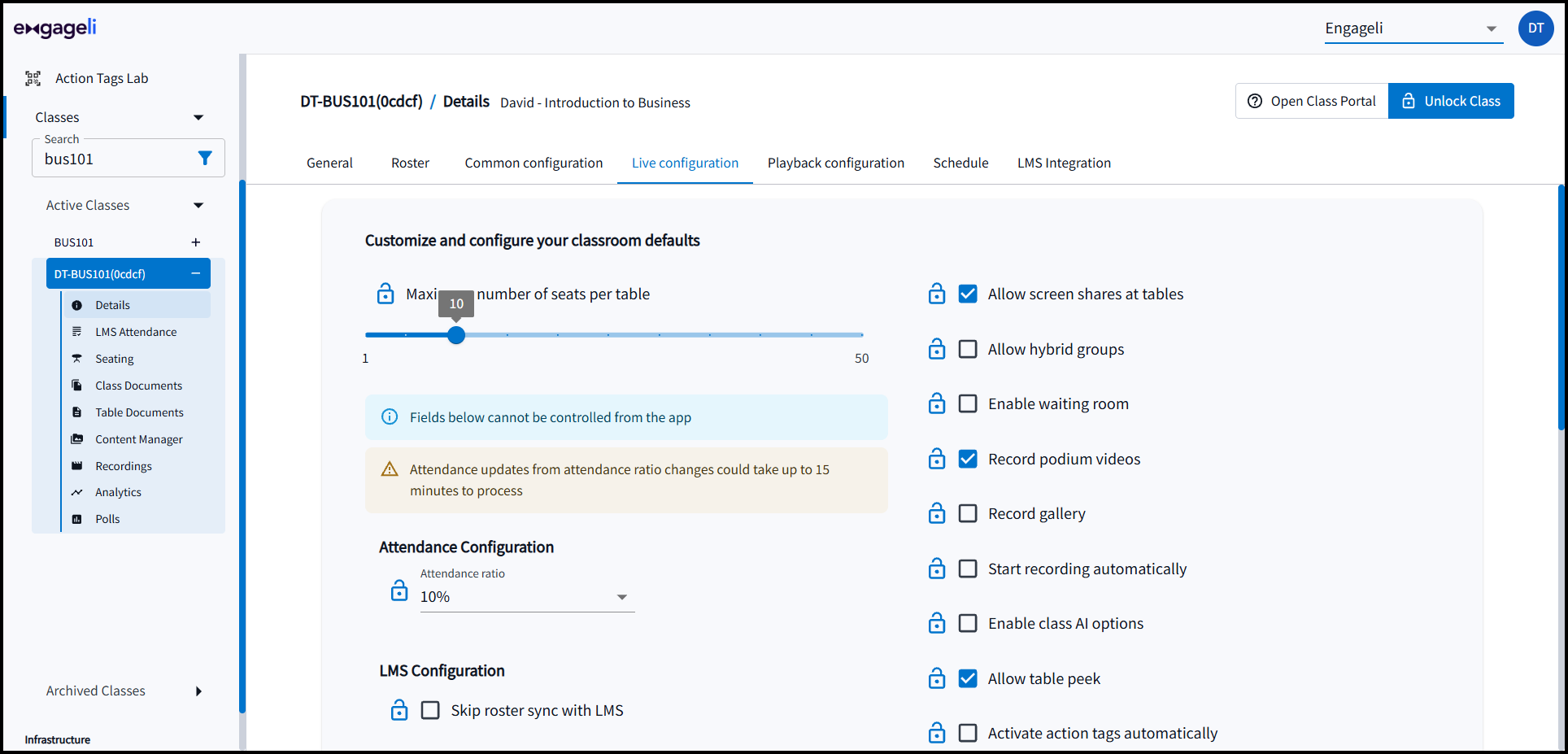Enable the Allow hybrid groups checkbox
Viewport: 1568px width, 754px height.
(x=968, y=349)
